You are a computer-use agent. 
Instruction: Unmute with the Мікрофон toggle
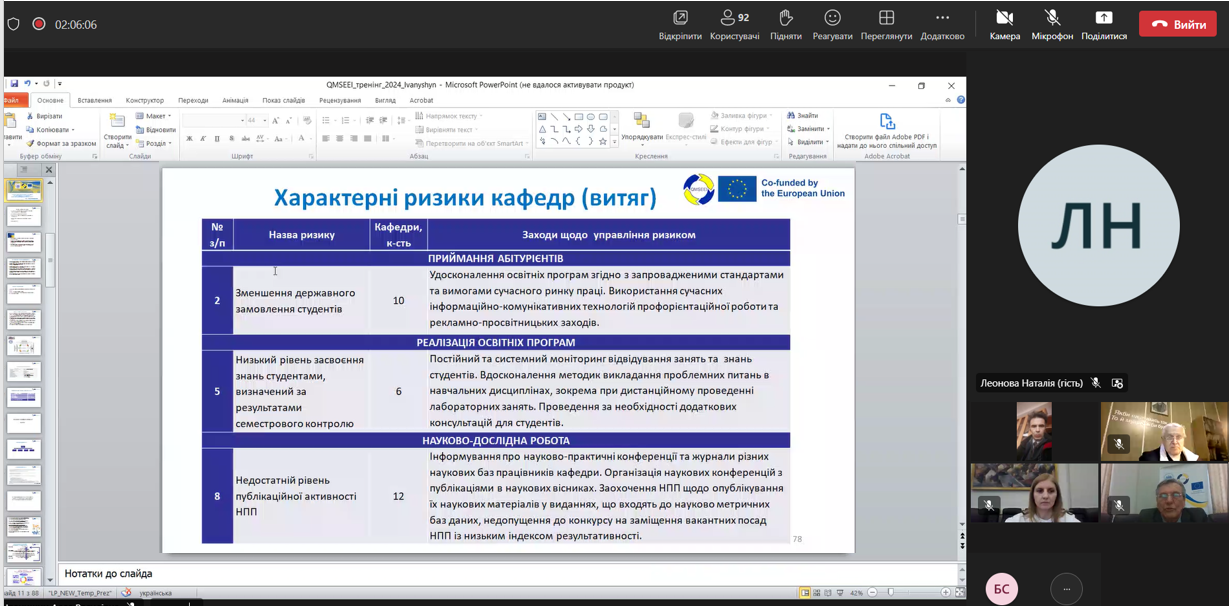click(x=1052, y=18)
